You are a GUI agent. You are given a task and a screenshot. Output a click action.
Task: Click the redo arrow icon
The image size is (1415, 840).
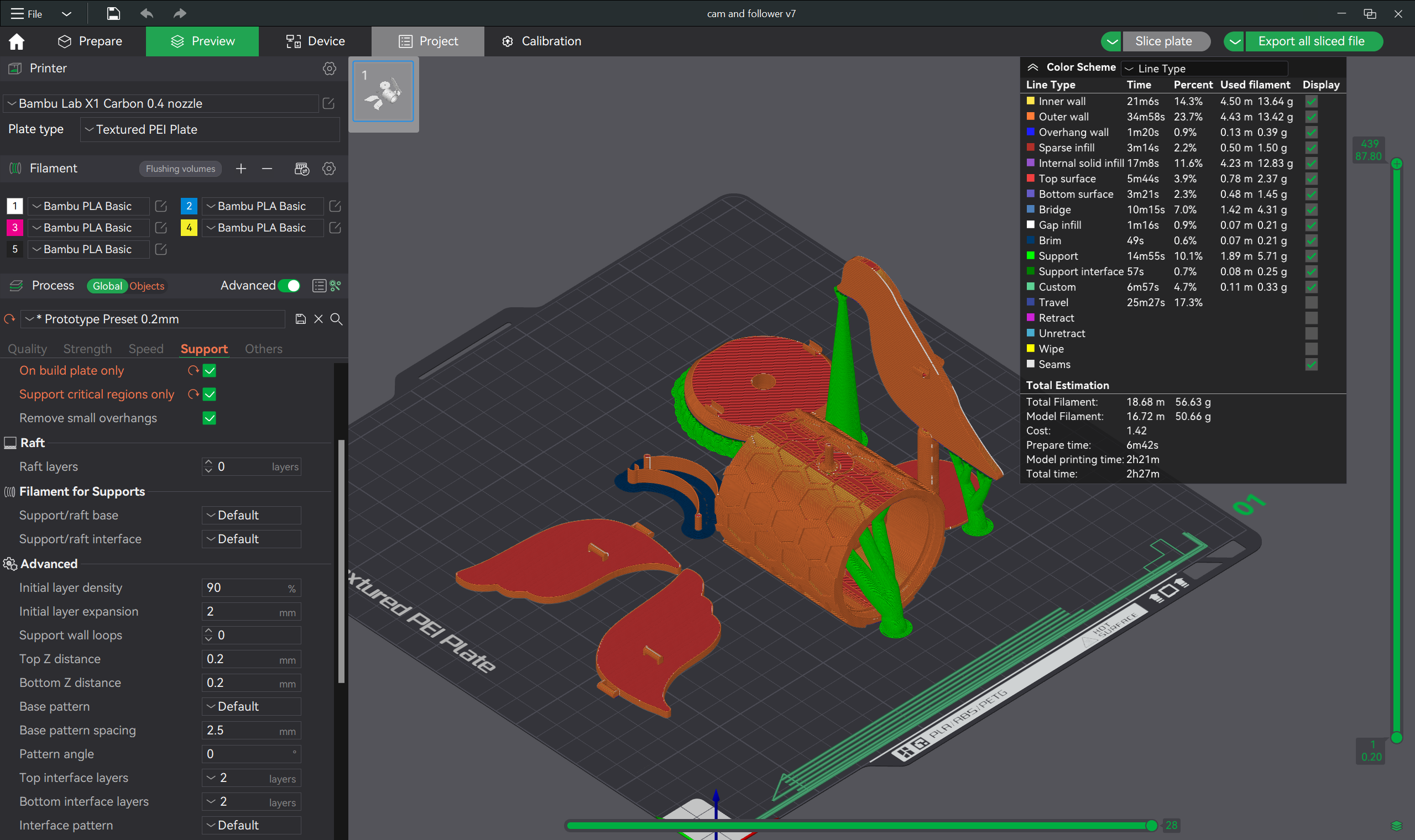(180, 13)
